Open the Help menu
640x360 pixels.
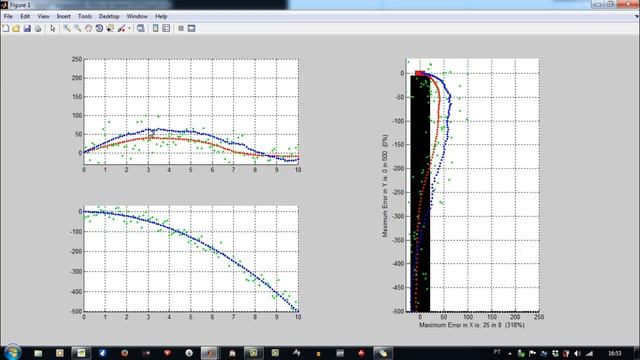pyautogui.click(x=161, y=16)
